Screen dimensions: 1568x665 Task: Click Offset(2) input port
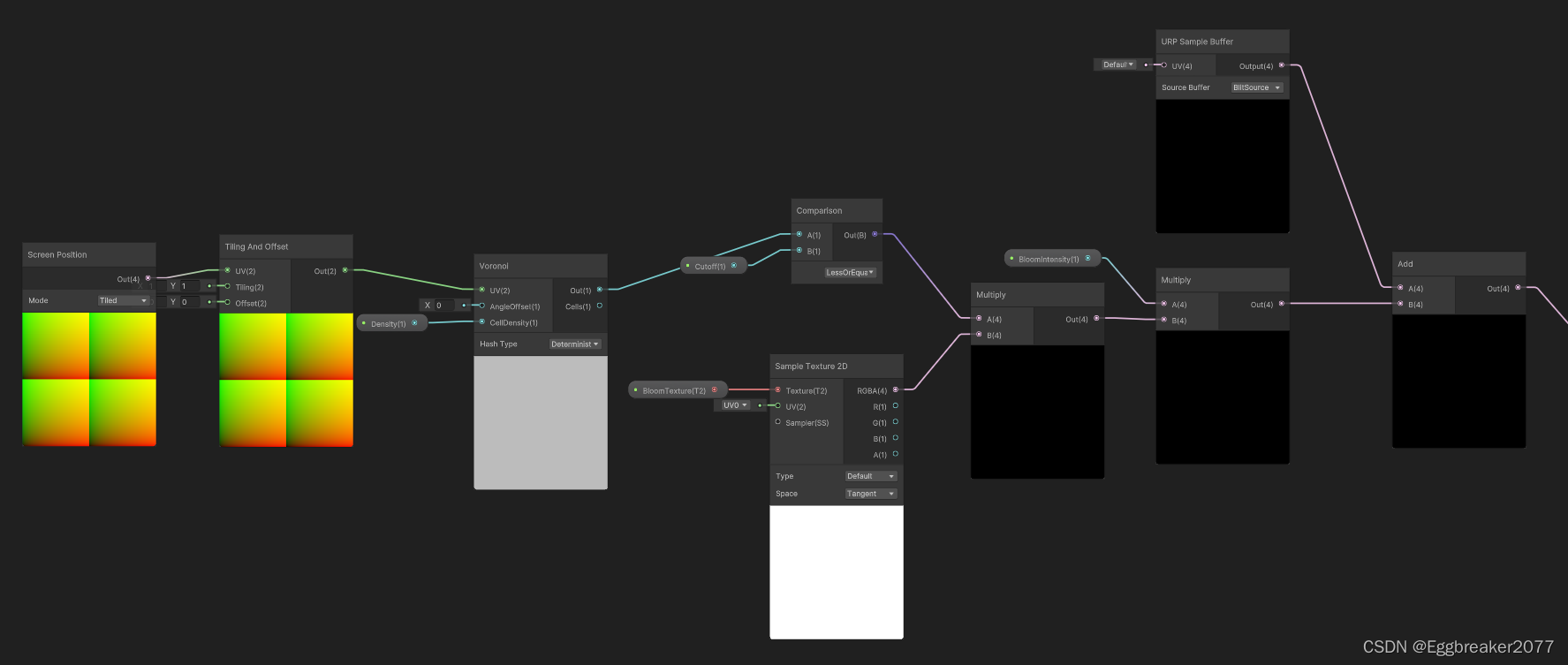227,302
